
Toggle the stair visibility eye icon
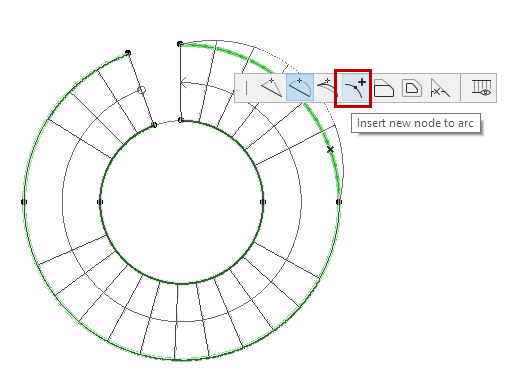[x=481, y=88]
